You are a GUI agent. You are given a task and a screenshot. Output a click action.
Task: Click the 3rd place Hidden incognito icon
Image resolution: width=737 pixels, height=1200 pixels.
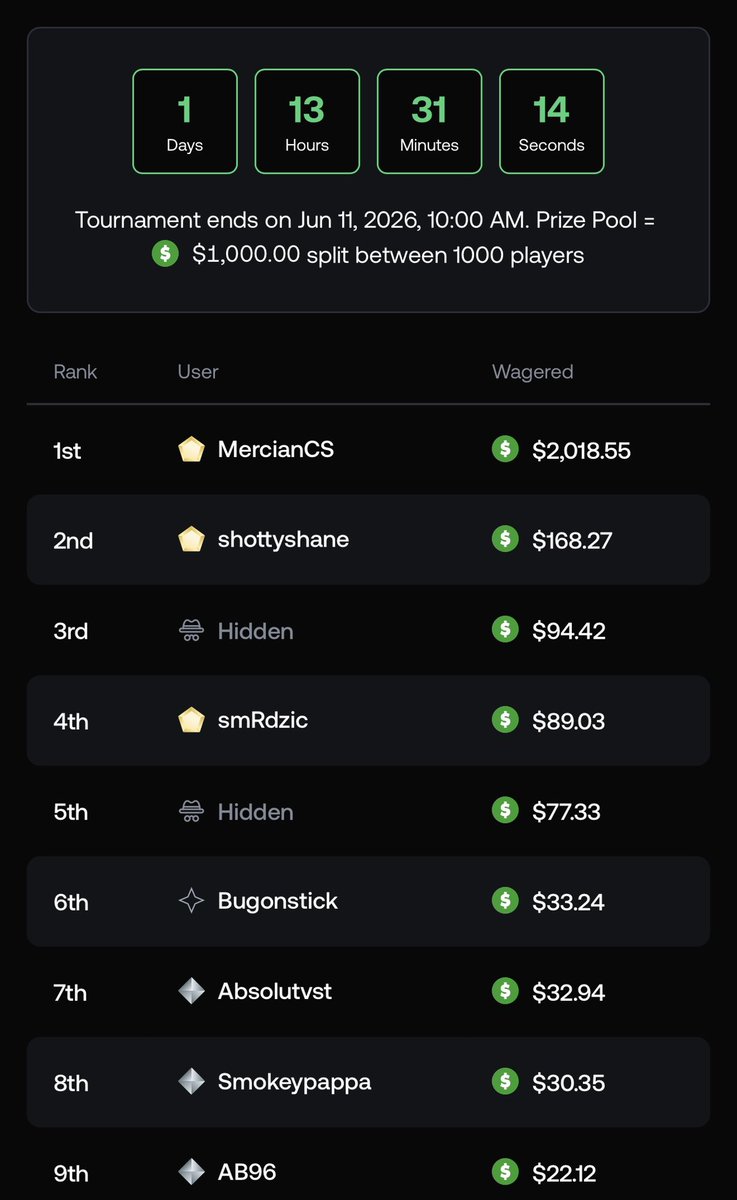tap(191, 631)
